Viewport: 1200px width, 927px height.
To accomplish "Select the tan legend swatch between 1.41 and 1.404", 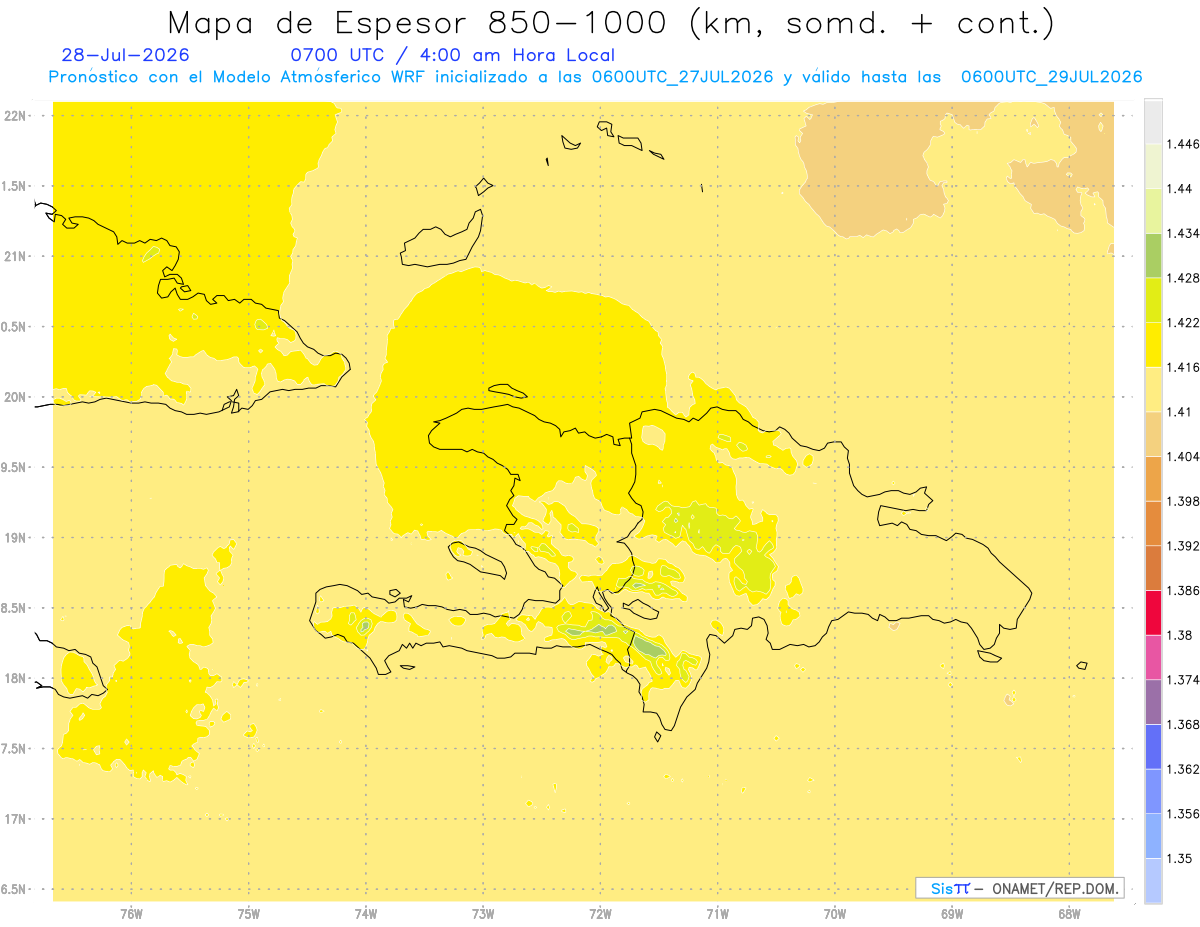I will [1153, 434].
